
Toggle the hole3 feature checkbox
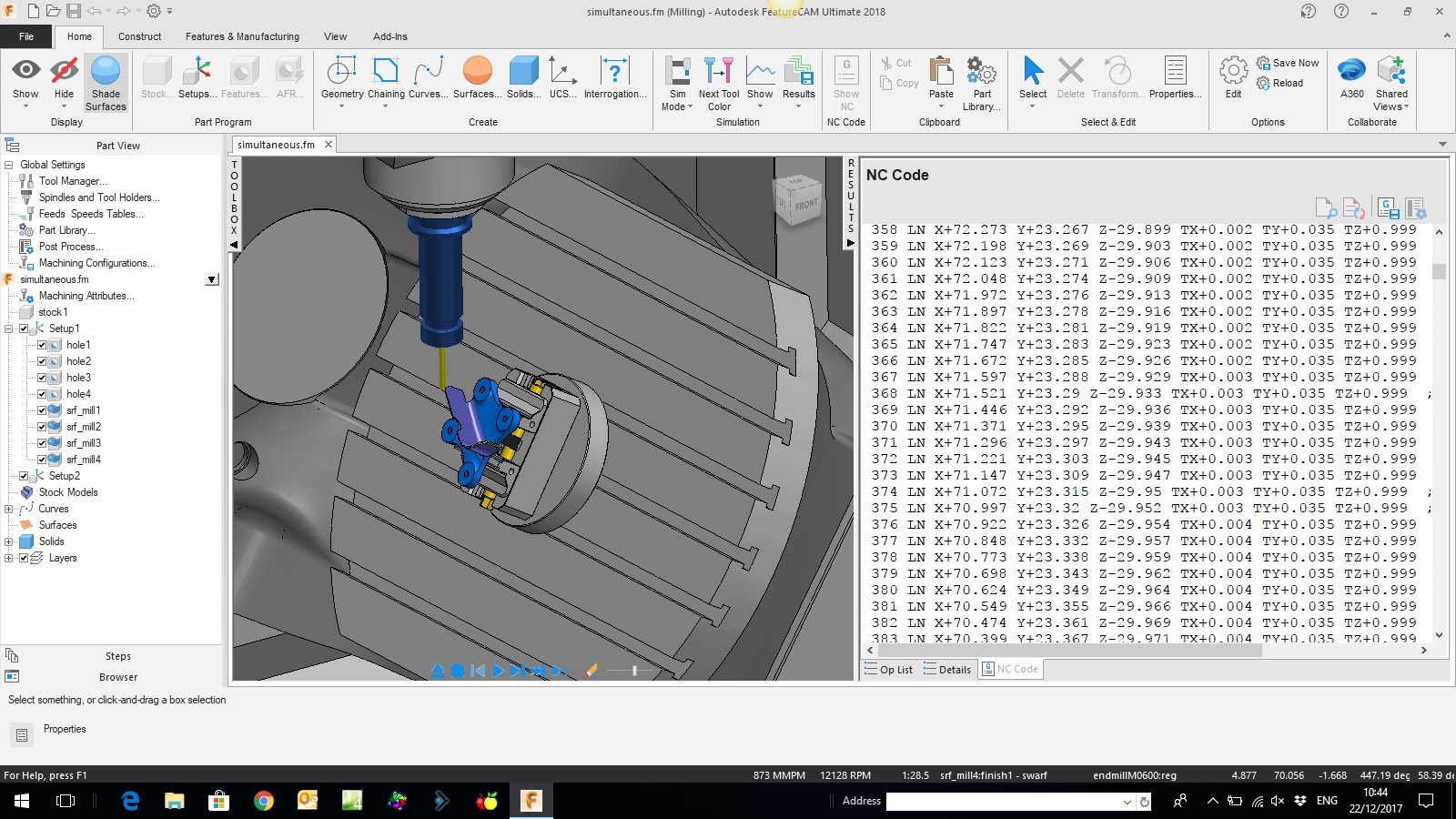pos(42,378)
